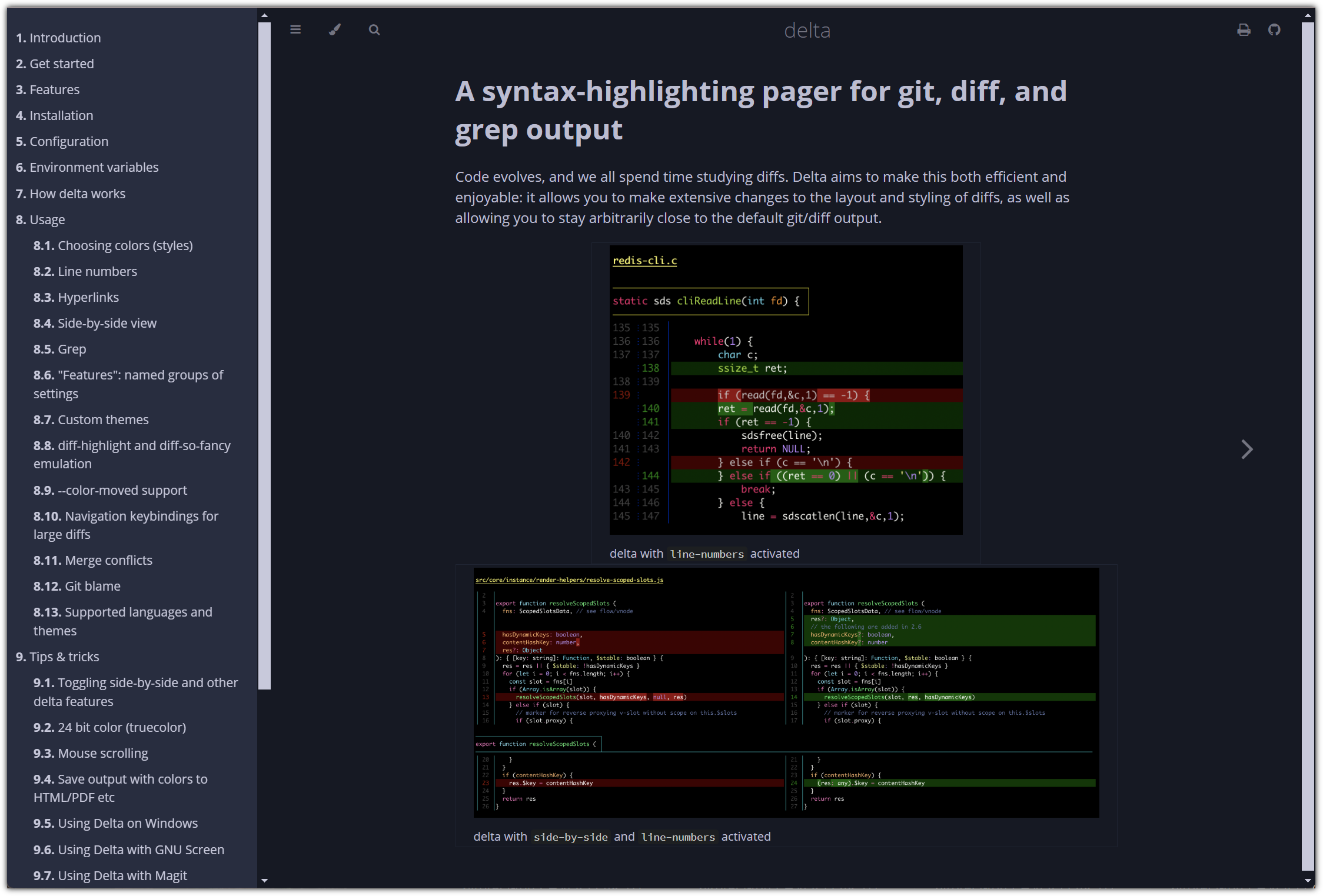
Task: Click the print book icon
Action: point(1244,30)
